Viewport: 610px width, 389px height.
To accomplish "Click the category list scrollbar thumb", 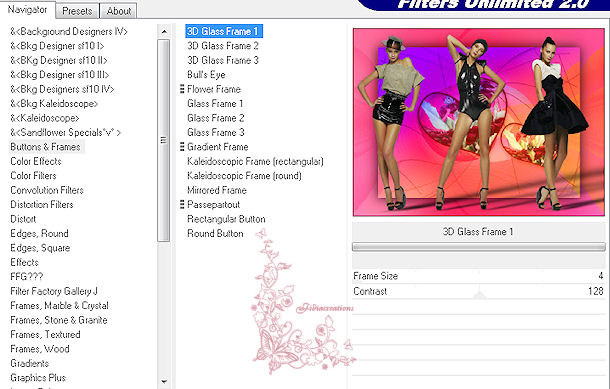I will 164,140.
